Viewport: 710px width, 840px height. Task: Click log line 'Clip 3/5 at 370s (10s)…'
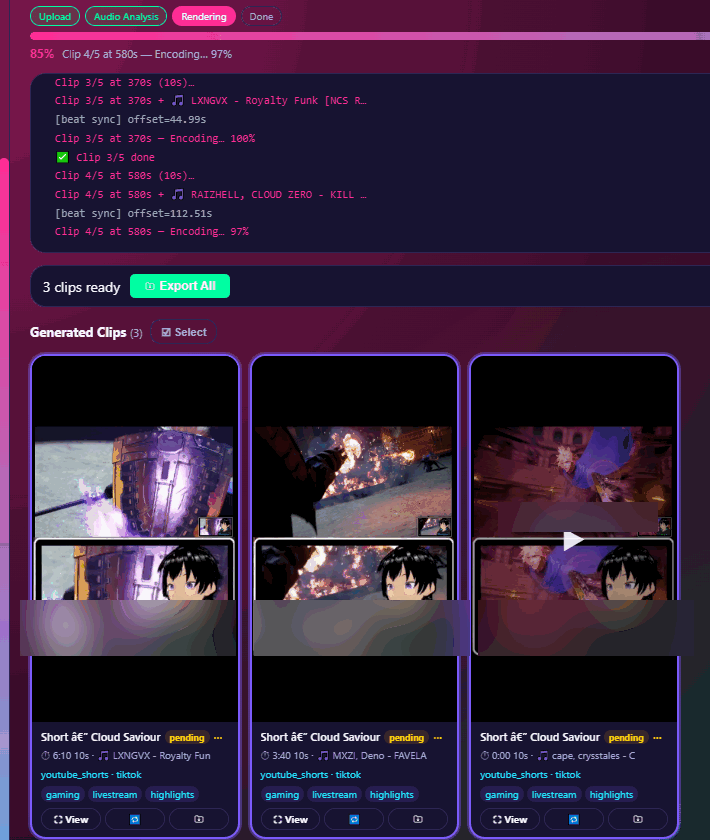[x=124, y=82]
